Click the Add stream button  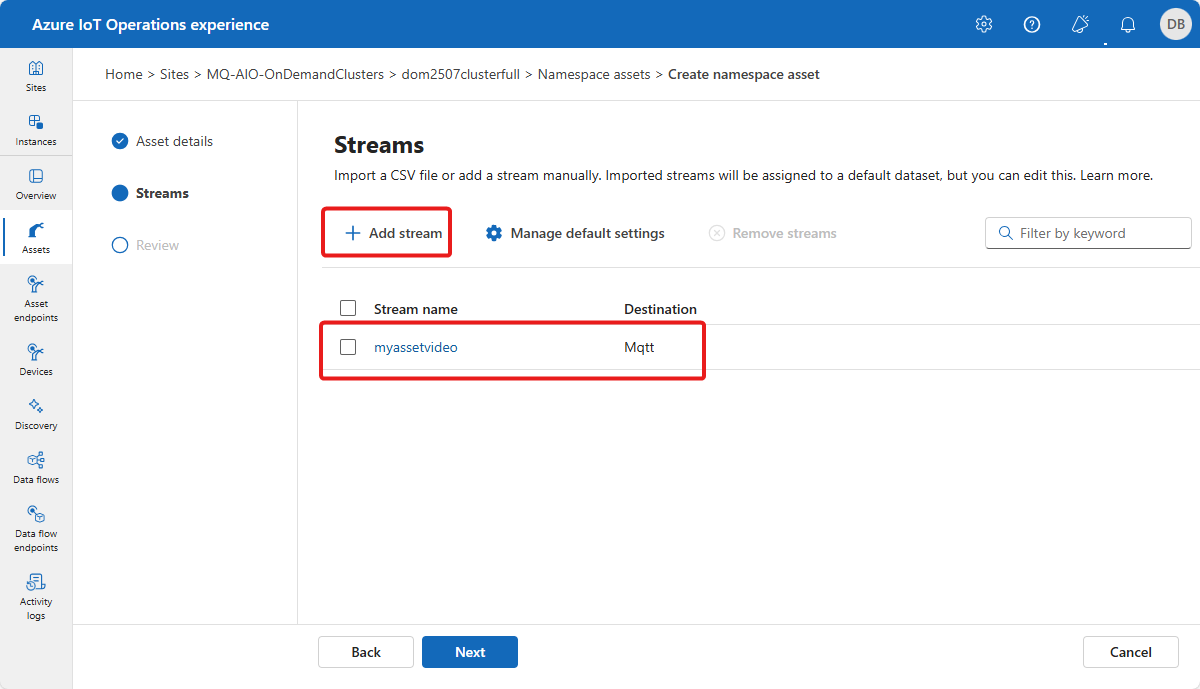click(x=393, y=233)
